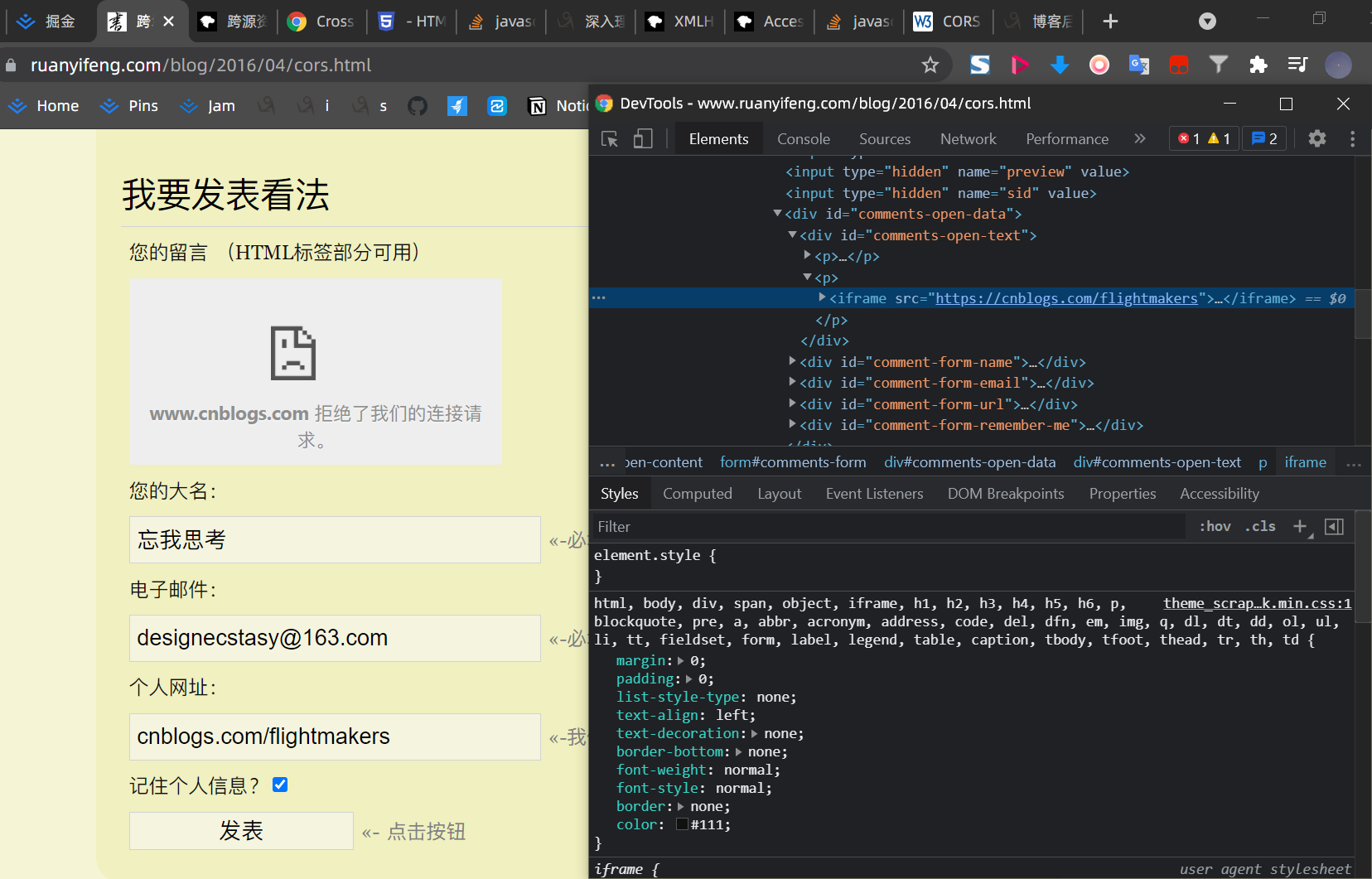Open the theme_scrap…k.min.css:1 source link

[x=1257, y=603]
